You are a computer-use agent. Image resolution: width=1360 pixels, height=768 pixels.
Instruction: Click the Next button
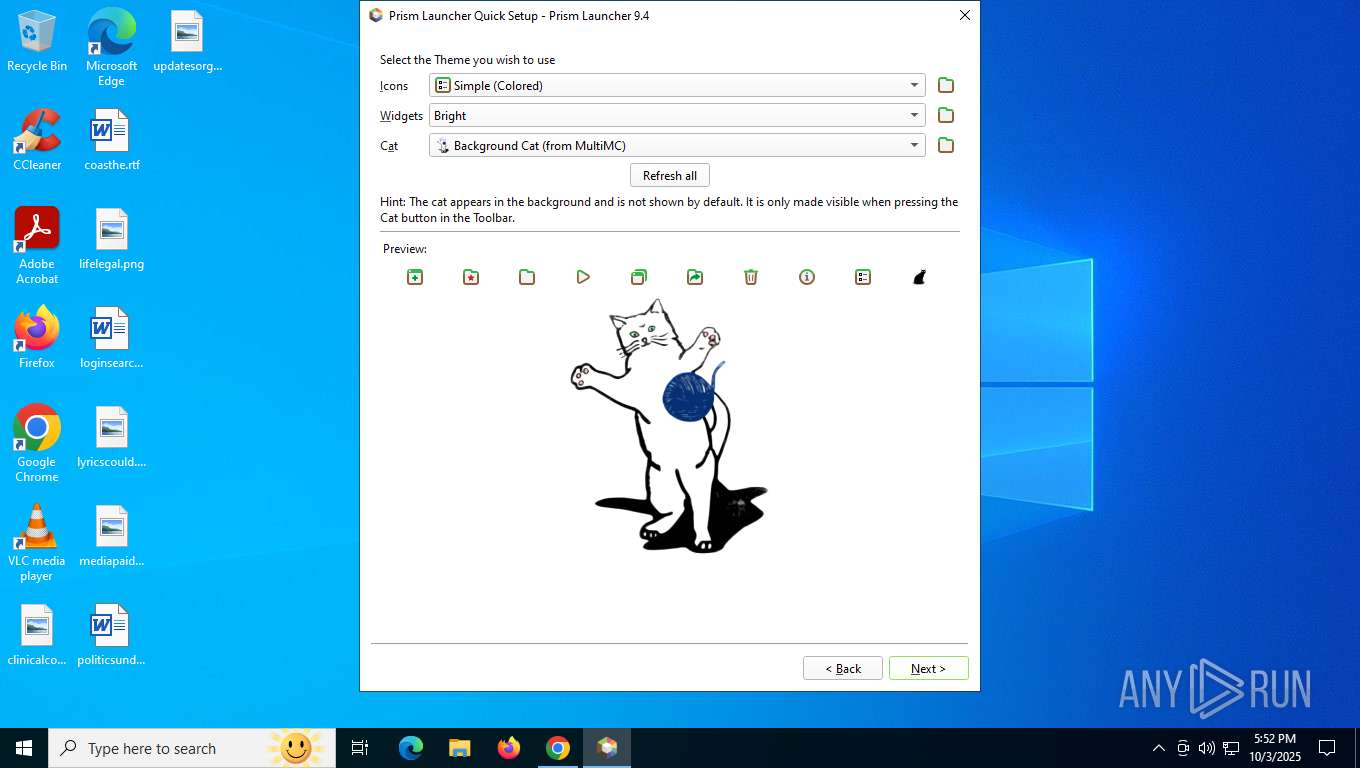tap(928, 668)
